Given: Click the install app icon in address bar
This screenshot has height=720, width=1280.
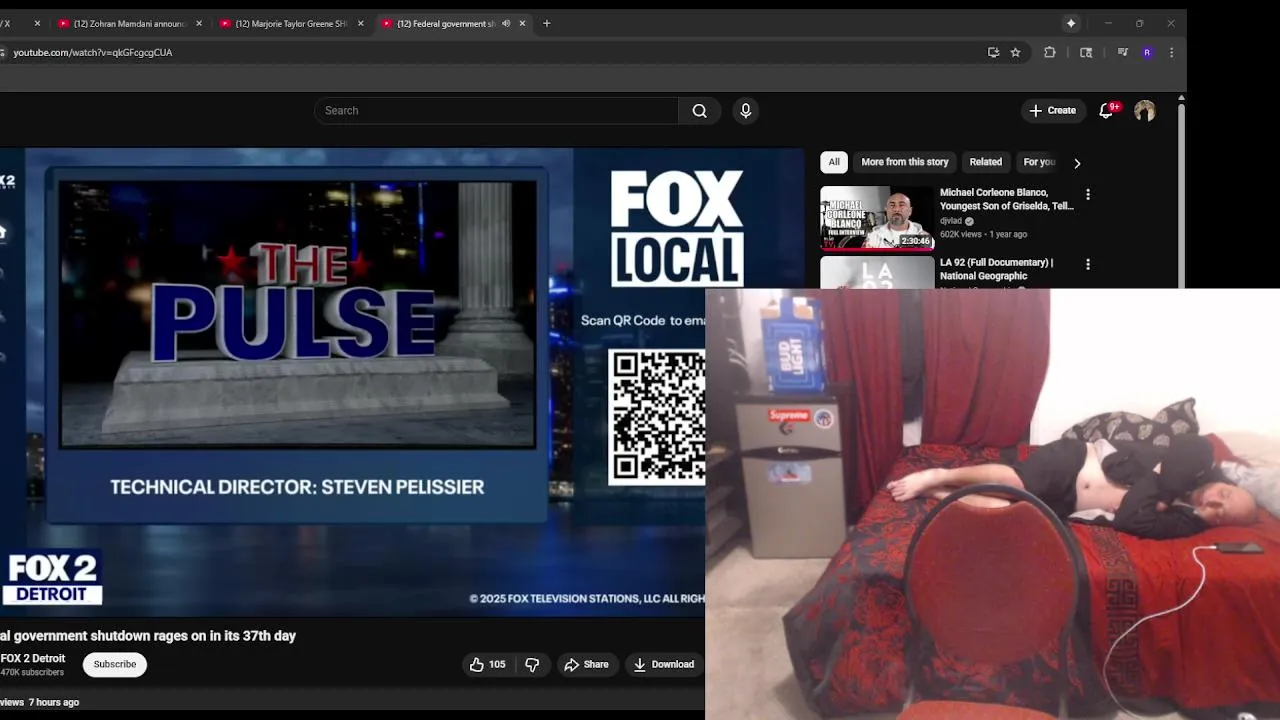Looking at the screenshot, I should click(x=993, y=53).
